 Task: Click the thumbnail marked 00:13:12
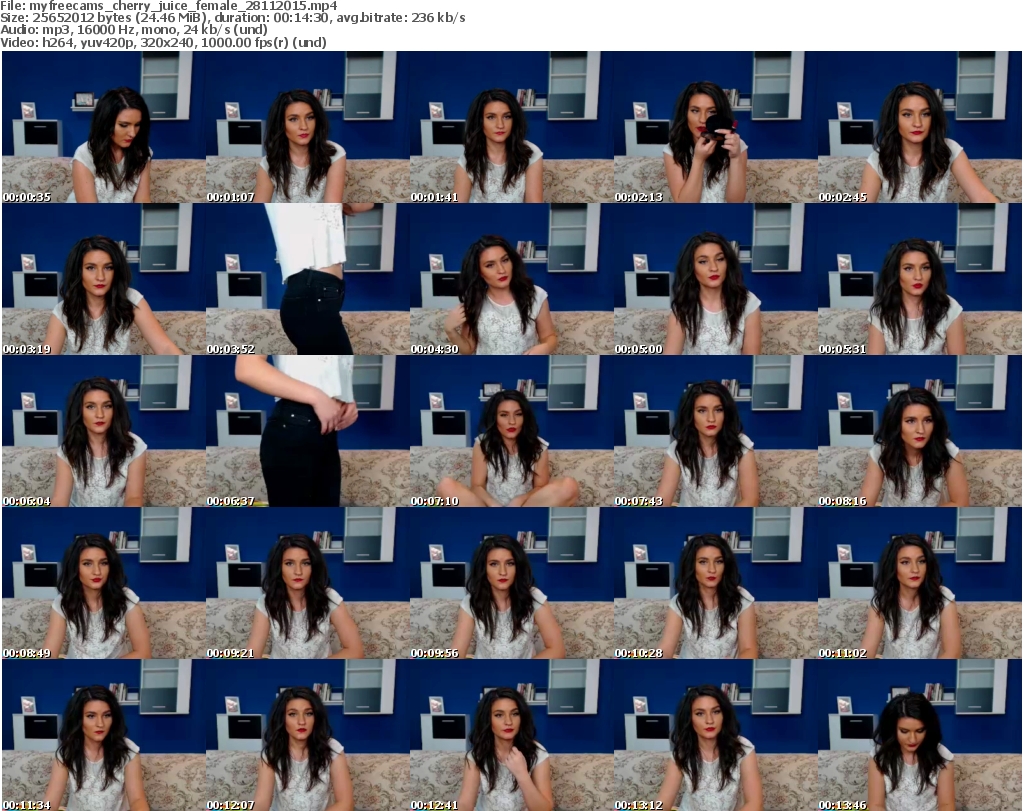(715, 735)
